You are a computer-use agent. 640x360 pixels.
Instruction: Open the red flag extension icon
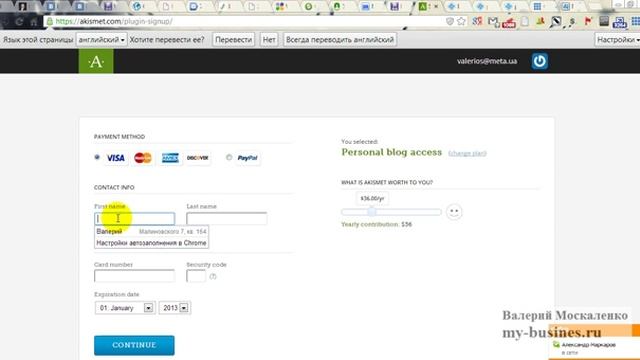(x=588, y=21)
